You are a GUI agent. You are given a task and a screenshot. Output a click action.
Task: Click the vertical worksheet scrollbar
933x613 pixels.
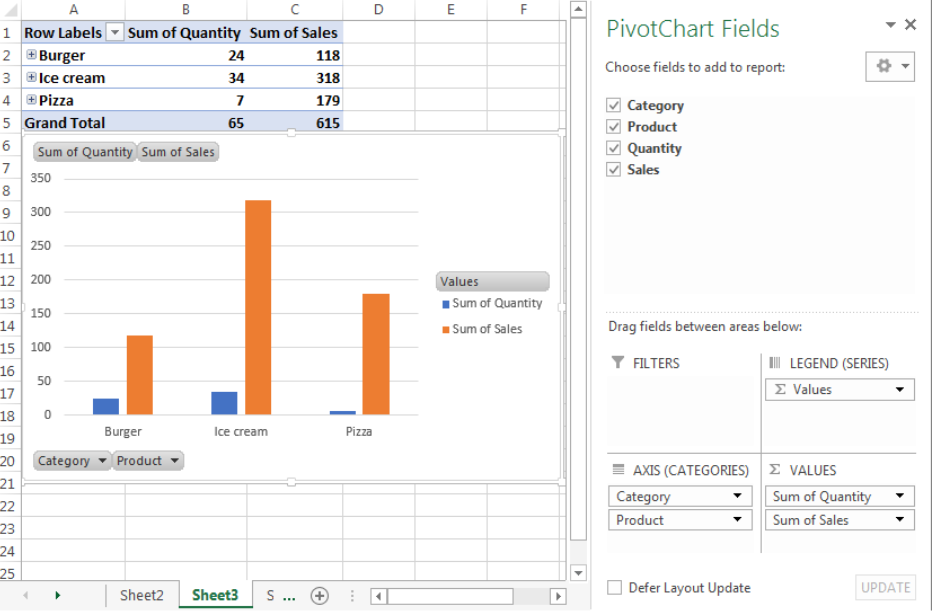click(578, 300)
